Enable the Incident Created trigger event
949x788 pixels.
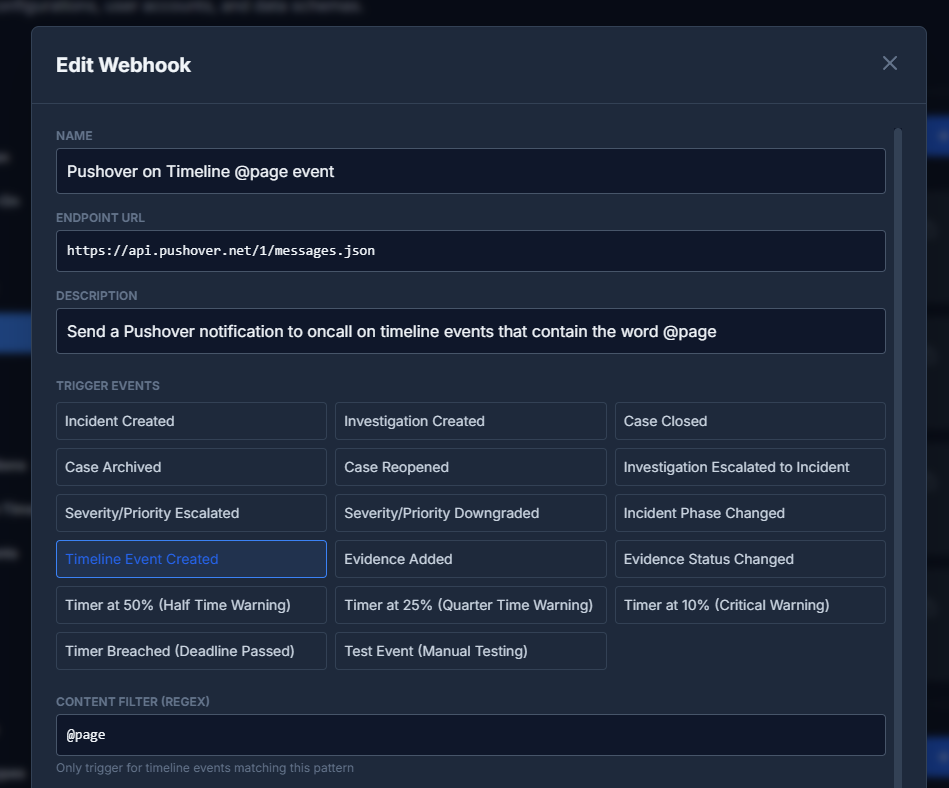point(190,421)
